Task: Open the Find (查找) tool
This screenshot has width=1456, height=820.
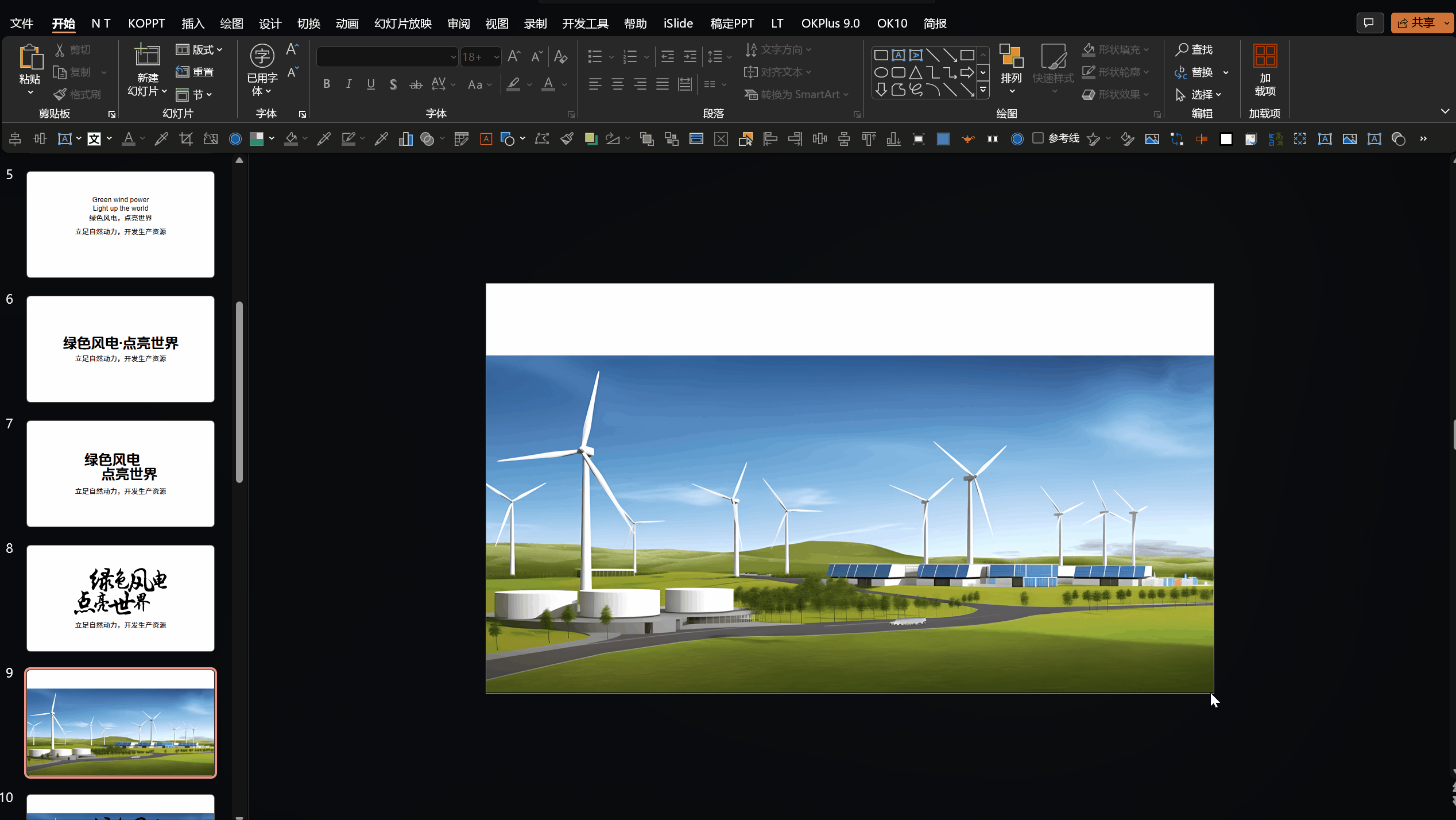Action: tap(1194, 49)
